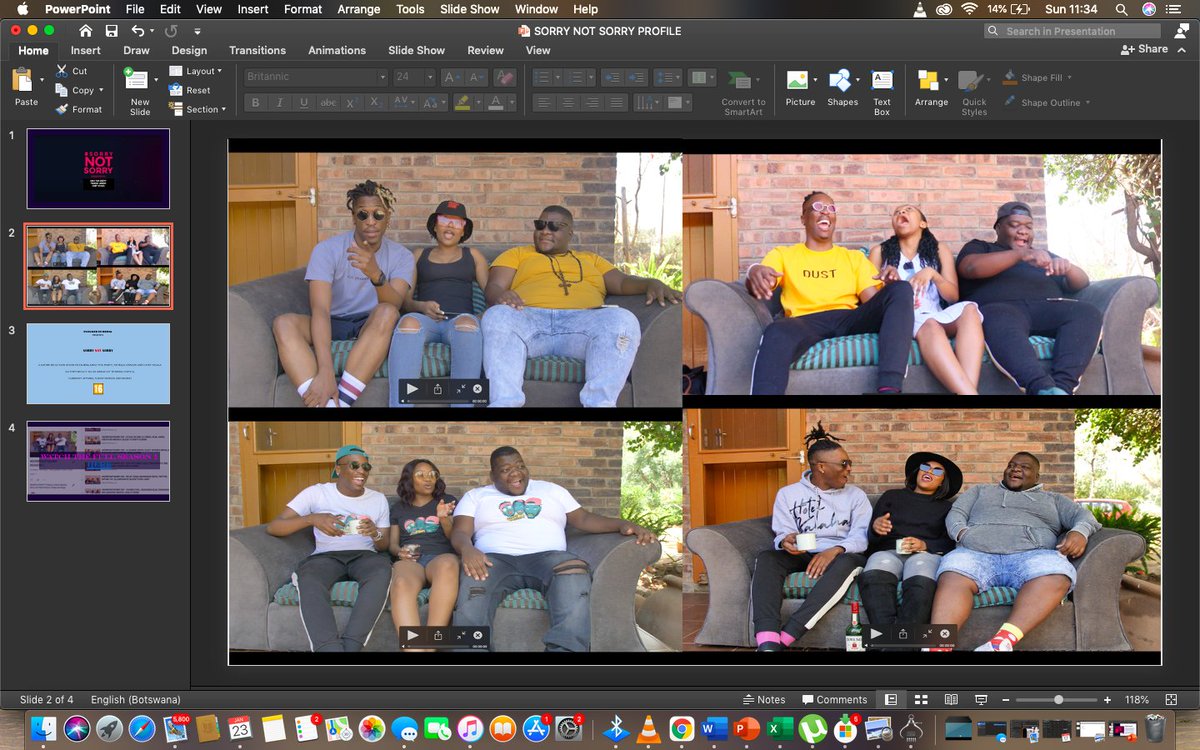
Task: Open the Slide Show ribbon tab
Action: pyautogui.click(x=416, y=50)
